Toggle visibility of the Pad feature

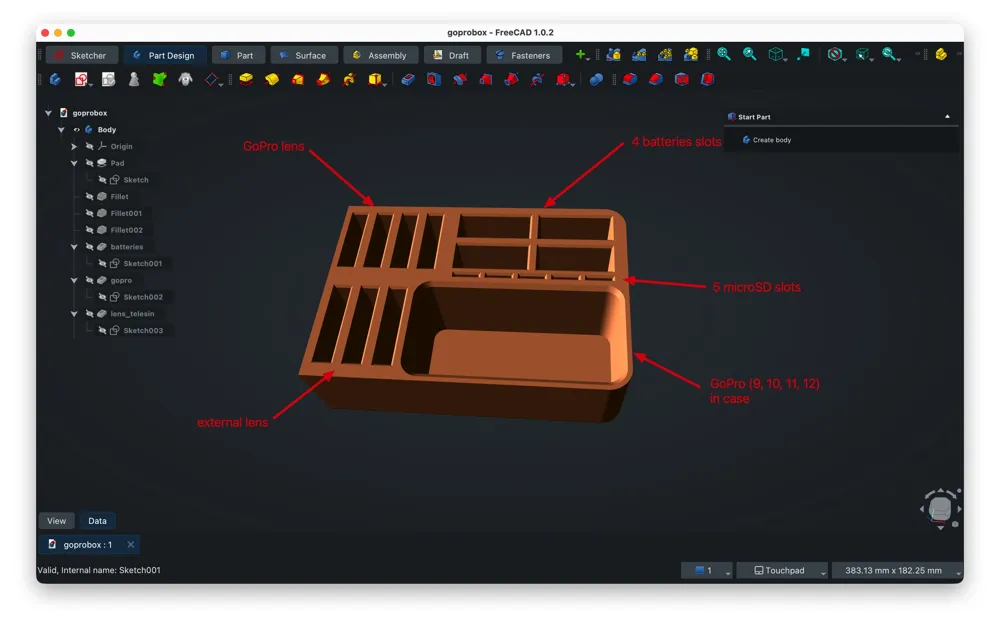tap(89, 163)
